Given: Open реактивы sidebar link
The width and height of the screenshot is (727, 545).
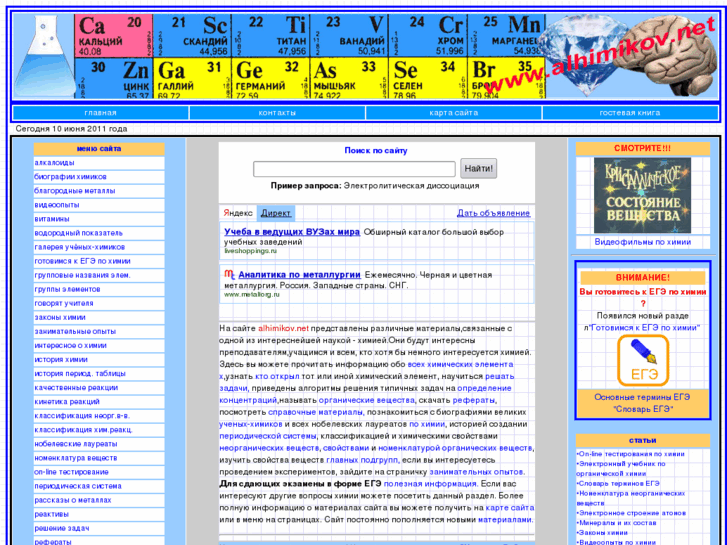Looking at the screenshot, I should coord(51,514).
